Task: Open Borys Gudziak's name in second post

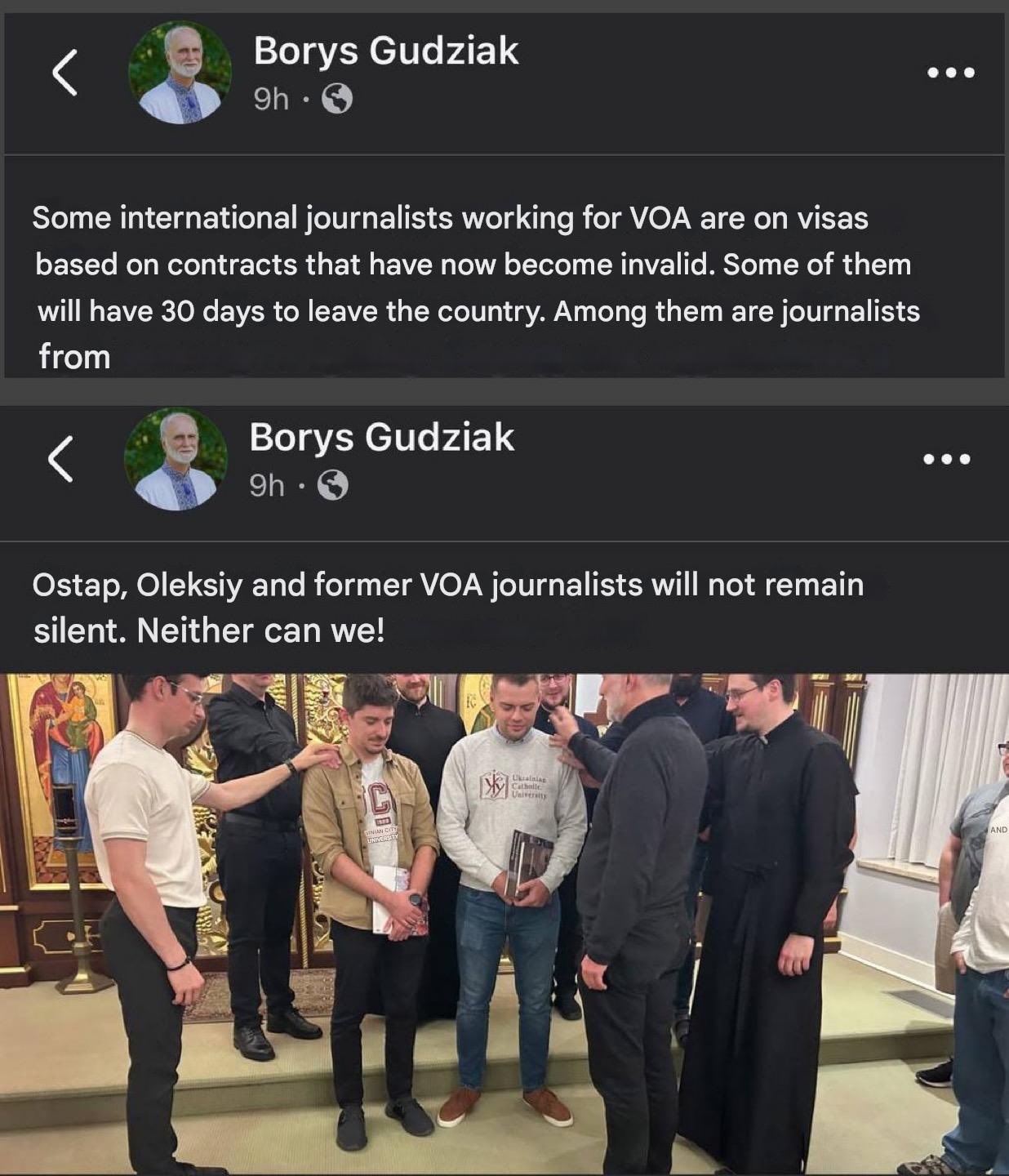Action: click(x=381, y=437)
